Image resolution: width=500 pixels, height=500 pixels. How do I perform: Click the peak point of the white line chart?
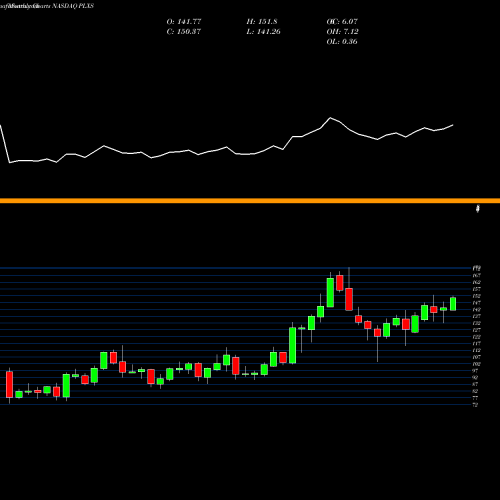(330, 118)
